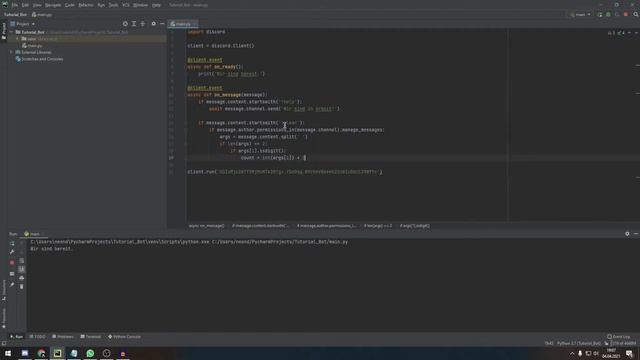Click the Rerun icon in Run panel

coord(12,243)
